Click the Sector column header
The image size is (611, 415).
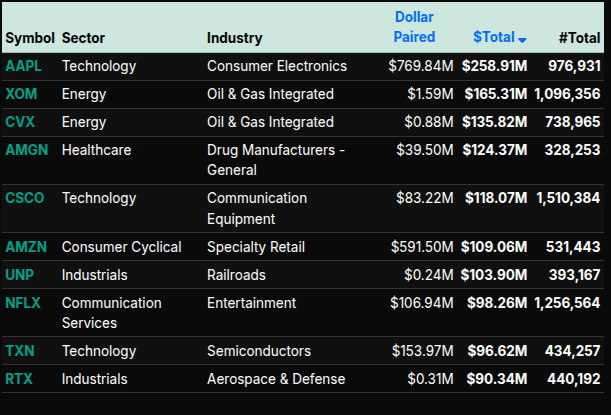(83, 38)
